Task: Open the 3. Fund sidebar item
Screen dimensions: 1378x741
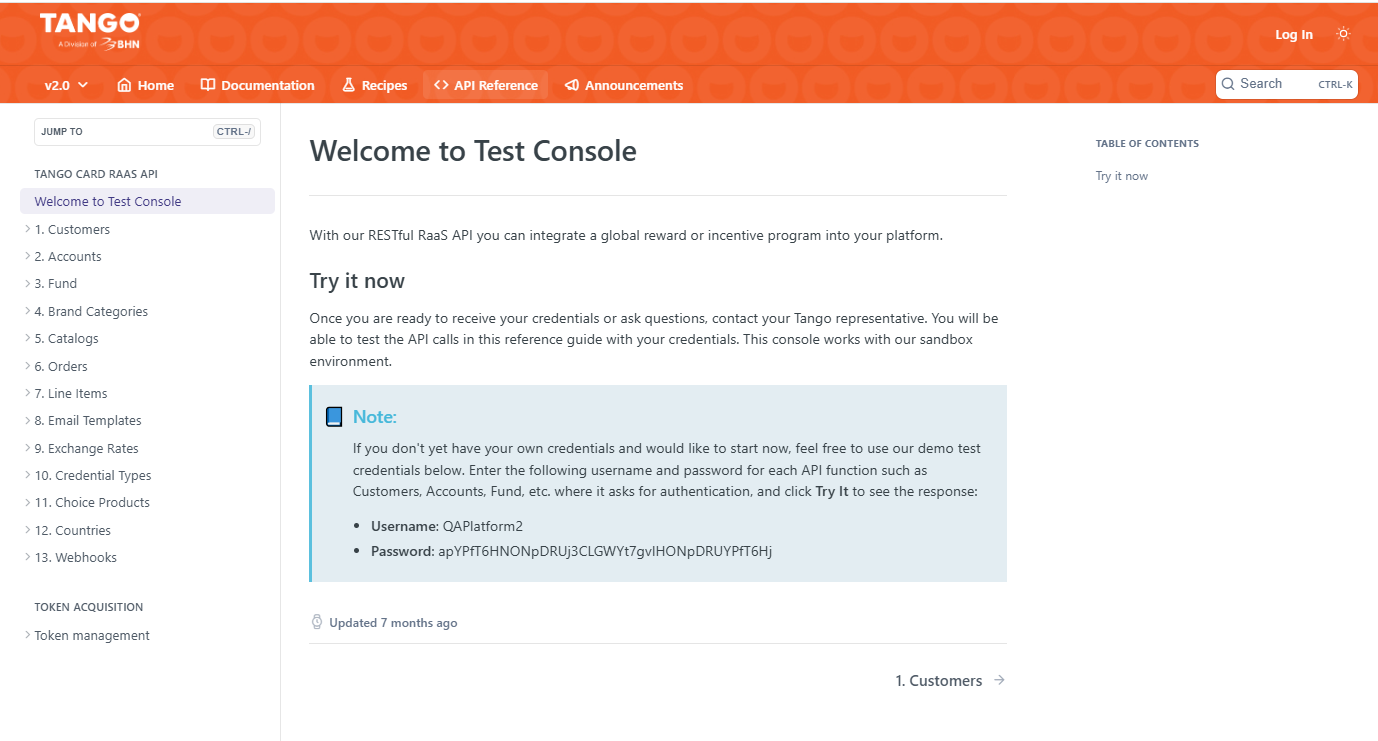Action: (x=56, y=283)
